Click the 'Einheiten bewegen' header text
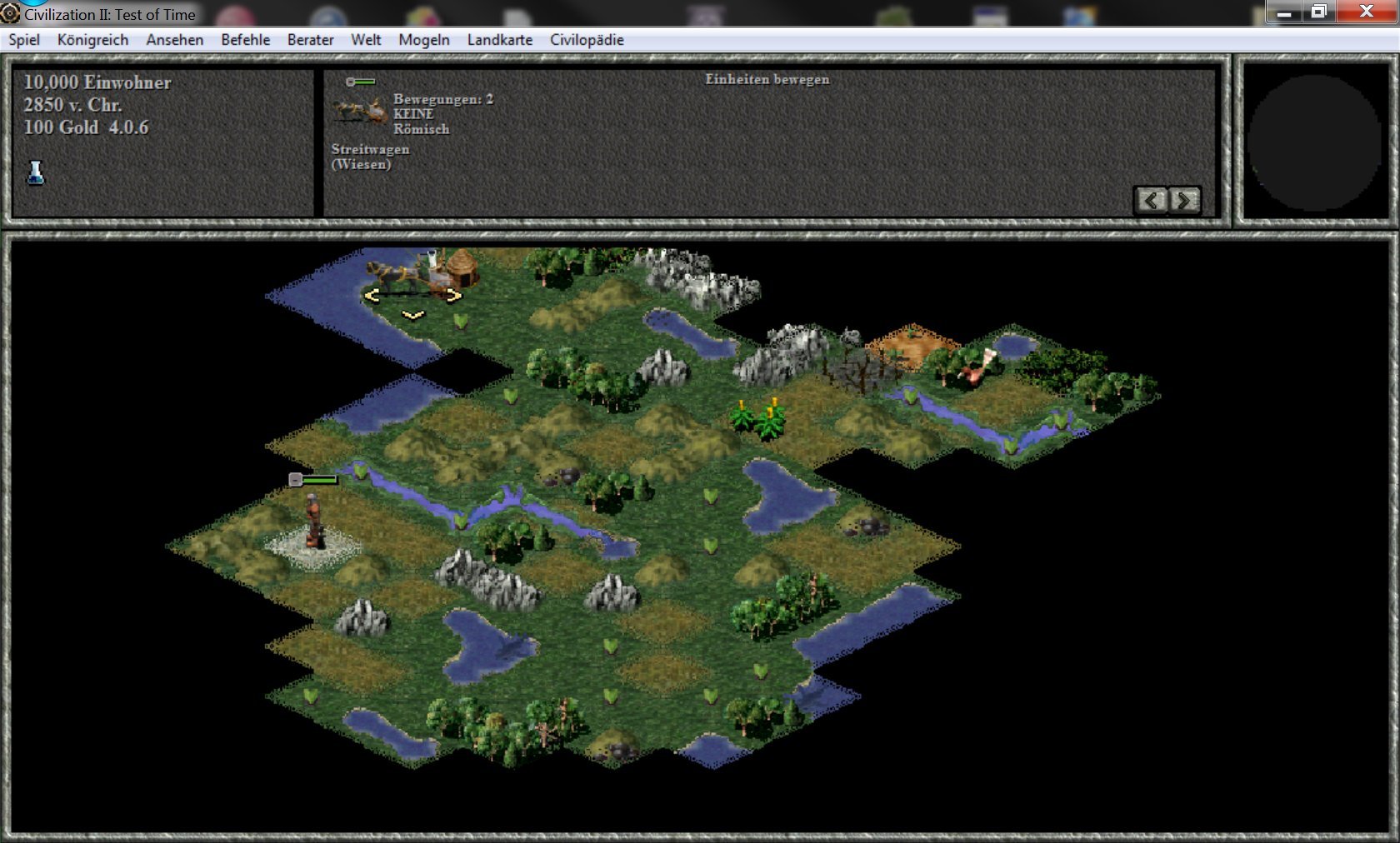This screenshot has width=1400, height=843. [x=767, y=79]
